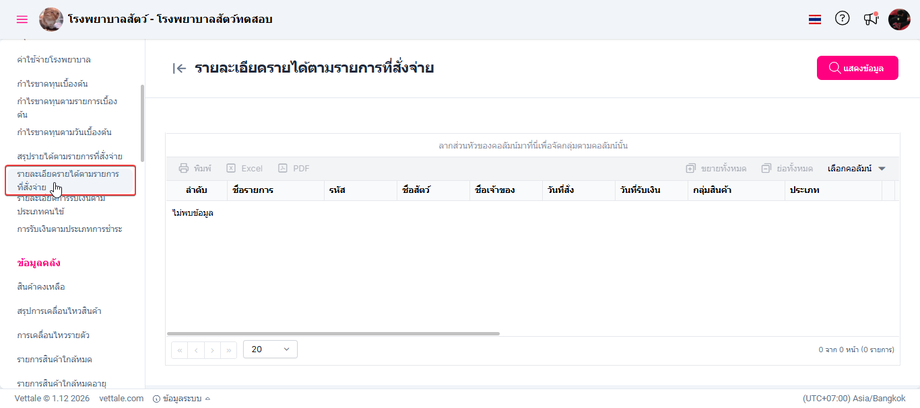Click the ข้อมูลคลัง section heading
The height and width of the screenshot is (408, 920).
click(x=39, y=263)
